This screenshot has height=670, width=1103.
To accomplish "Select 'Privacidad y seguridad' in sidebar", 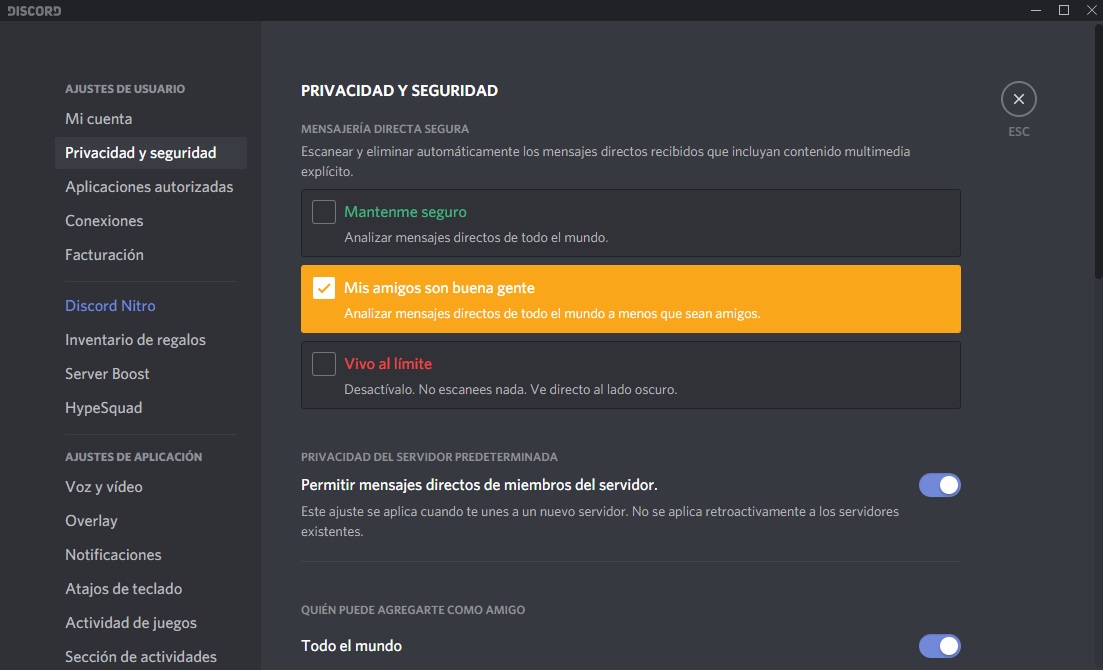I will coord(140,153).
